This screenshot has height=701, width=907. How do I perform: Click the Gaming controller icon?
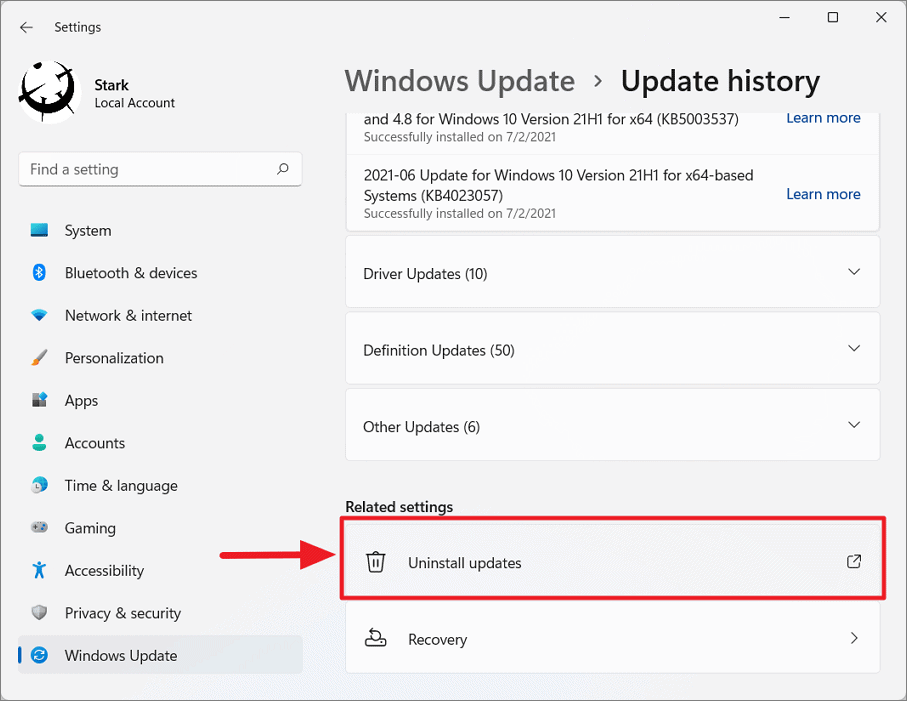click(39, 527)
